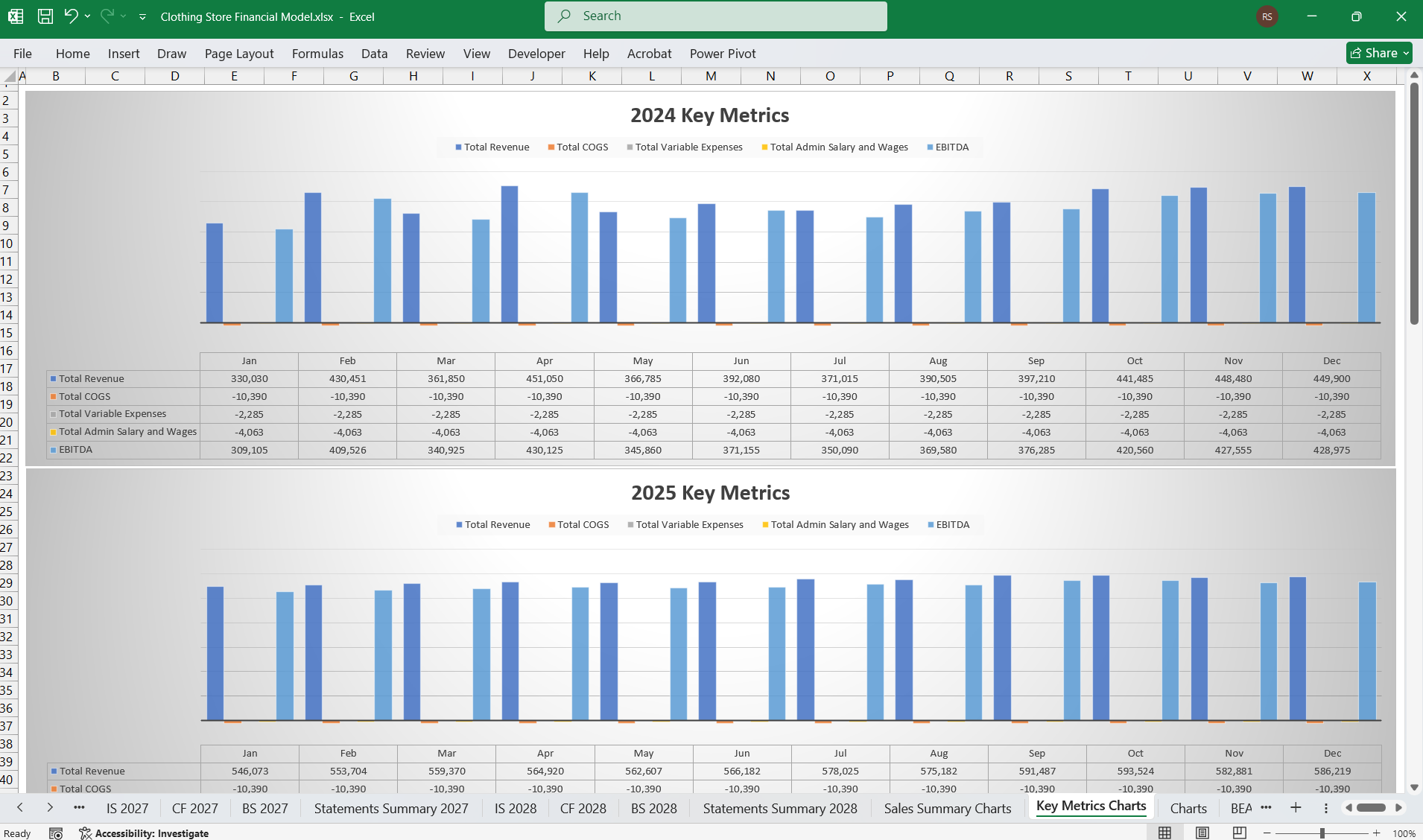The image size is (1423, 840).
Task: Open Customize Quick Access Toolbar dropdown
Action: pos(142,16)
